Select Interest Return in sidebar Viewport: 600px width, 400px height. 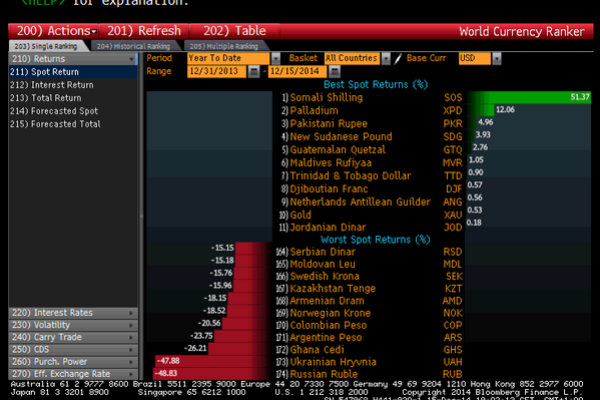coord(50,85)
